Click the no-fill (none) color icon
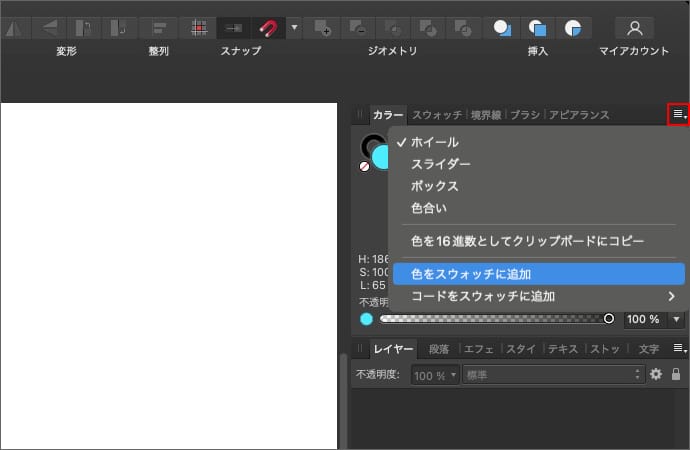This screenshot has height=450, width=690. point(364,167)
